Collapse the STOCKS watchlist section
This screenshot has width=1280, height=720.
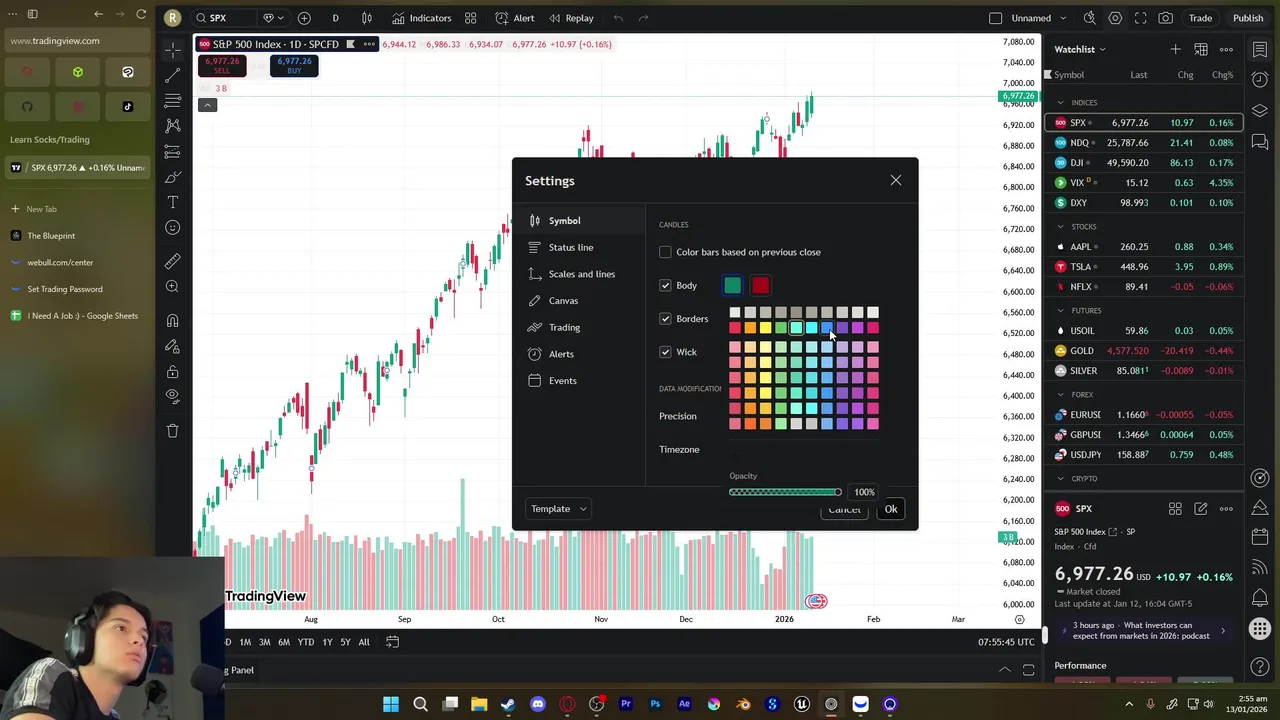[1060, 227]
